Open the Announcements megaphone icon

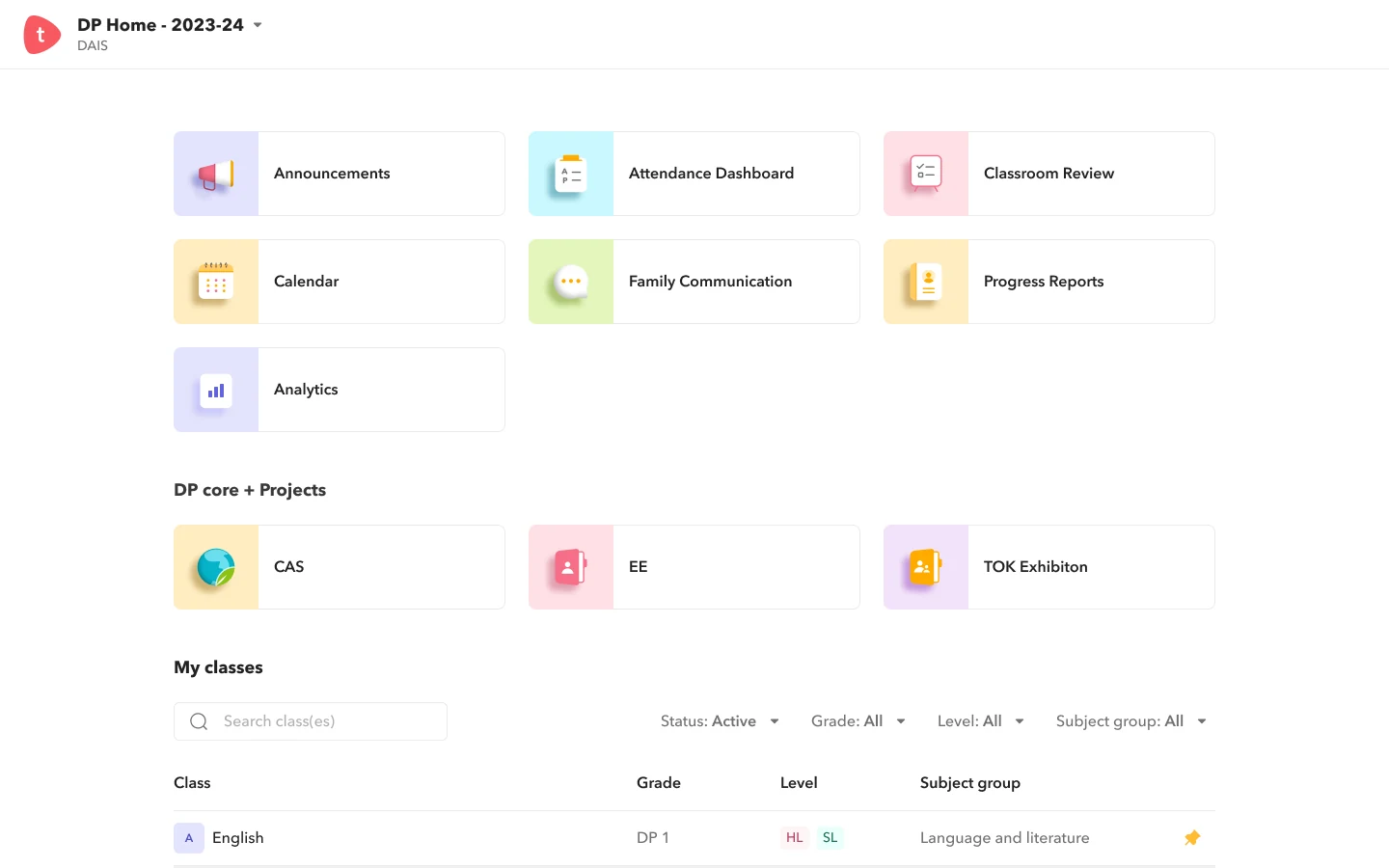click(x=216, y=174)
